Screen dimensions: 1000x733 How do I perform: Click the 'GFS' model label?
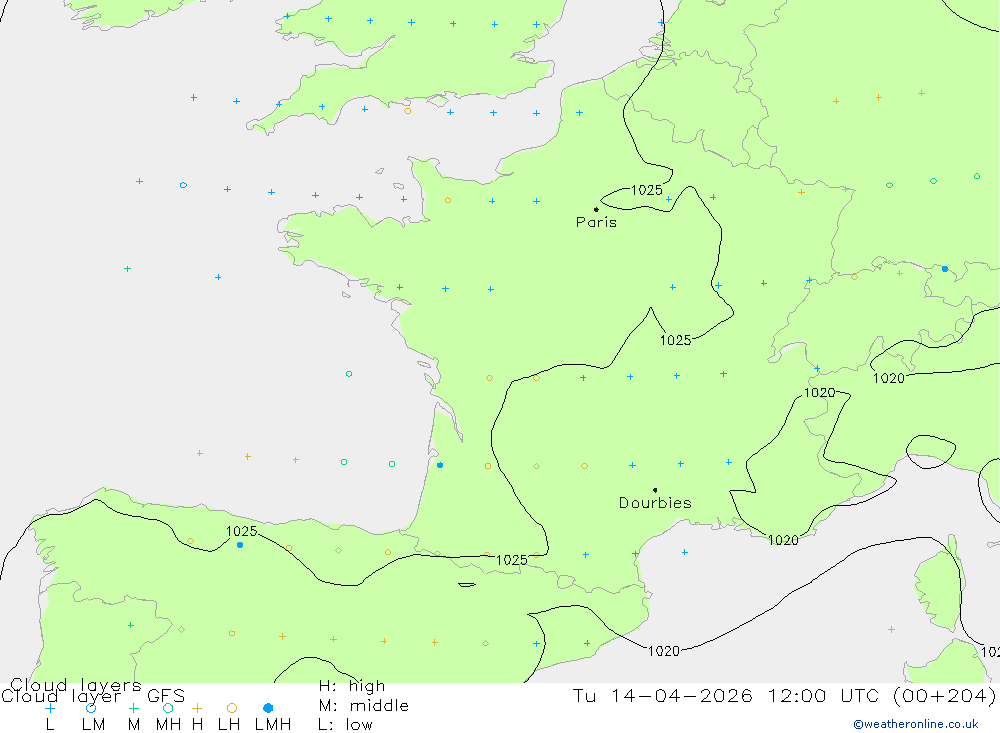(x=166, y=696)
